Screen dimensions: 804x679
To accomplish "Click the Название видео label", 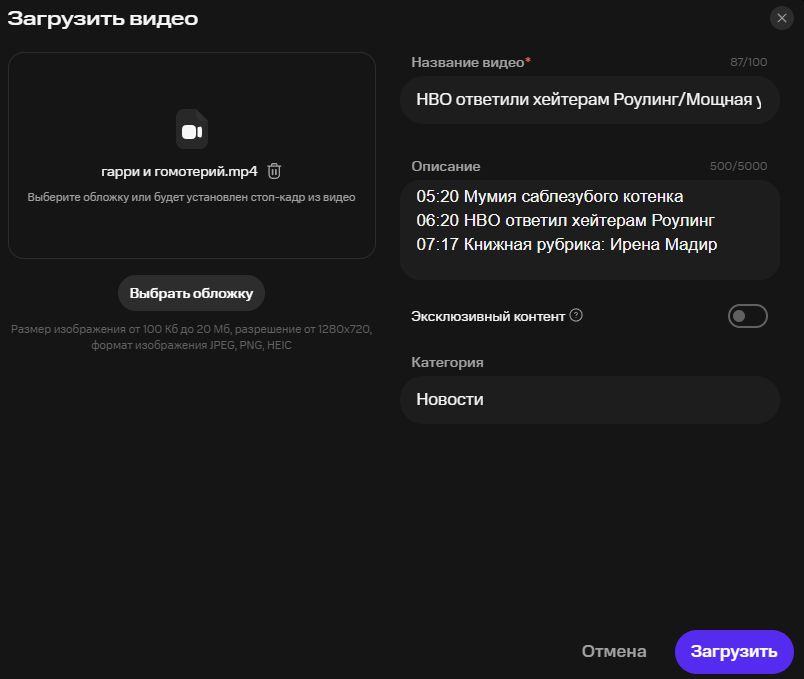I will (x=468, y=63).
